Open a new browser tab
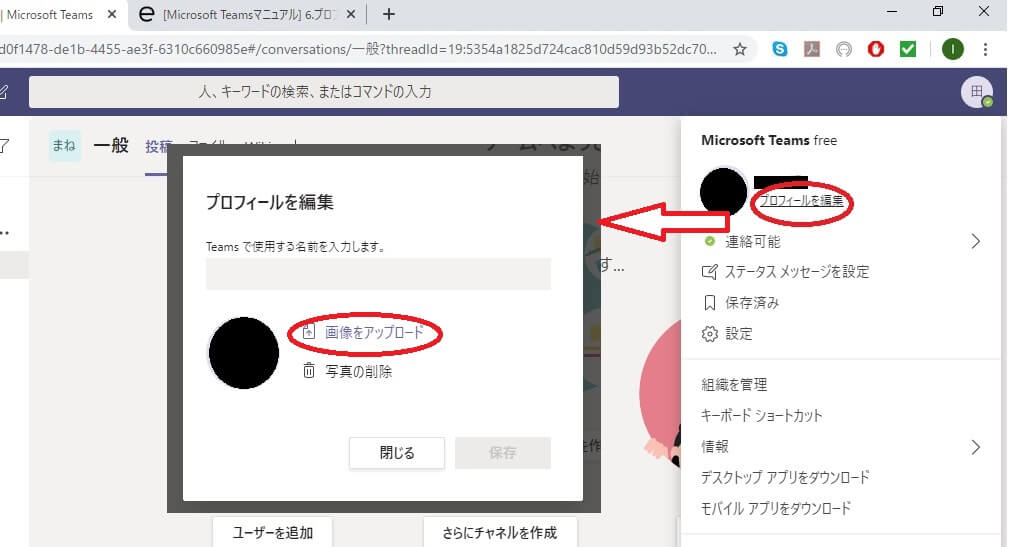 (389, 14)
